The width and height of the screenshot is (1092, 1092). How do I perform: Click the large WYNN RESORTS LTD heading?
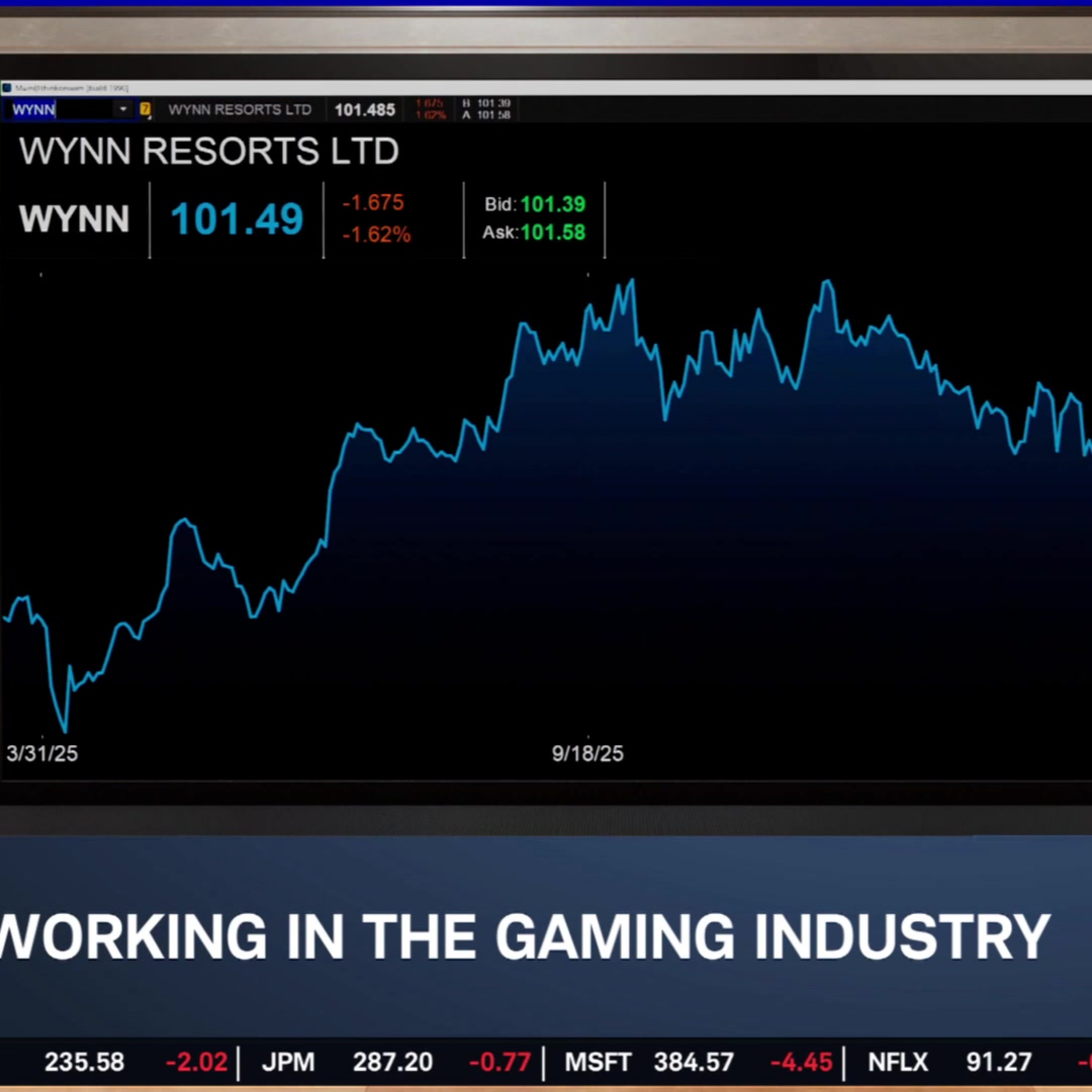(x=209, y=151)
